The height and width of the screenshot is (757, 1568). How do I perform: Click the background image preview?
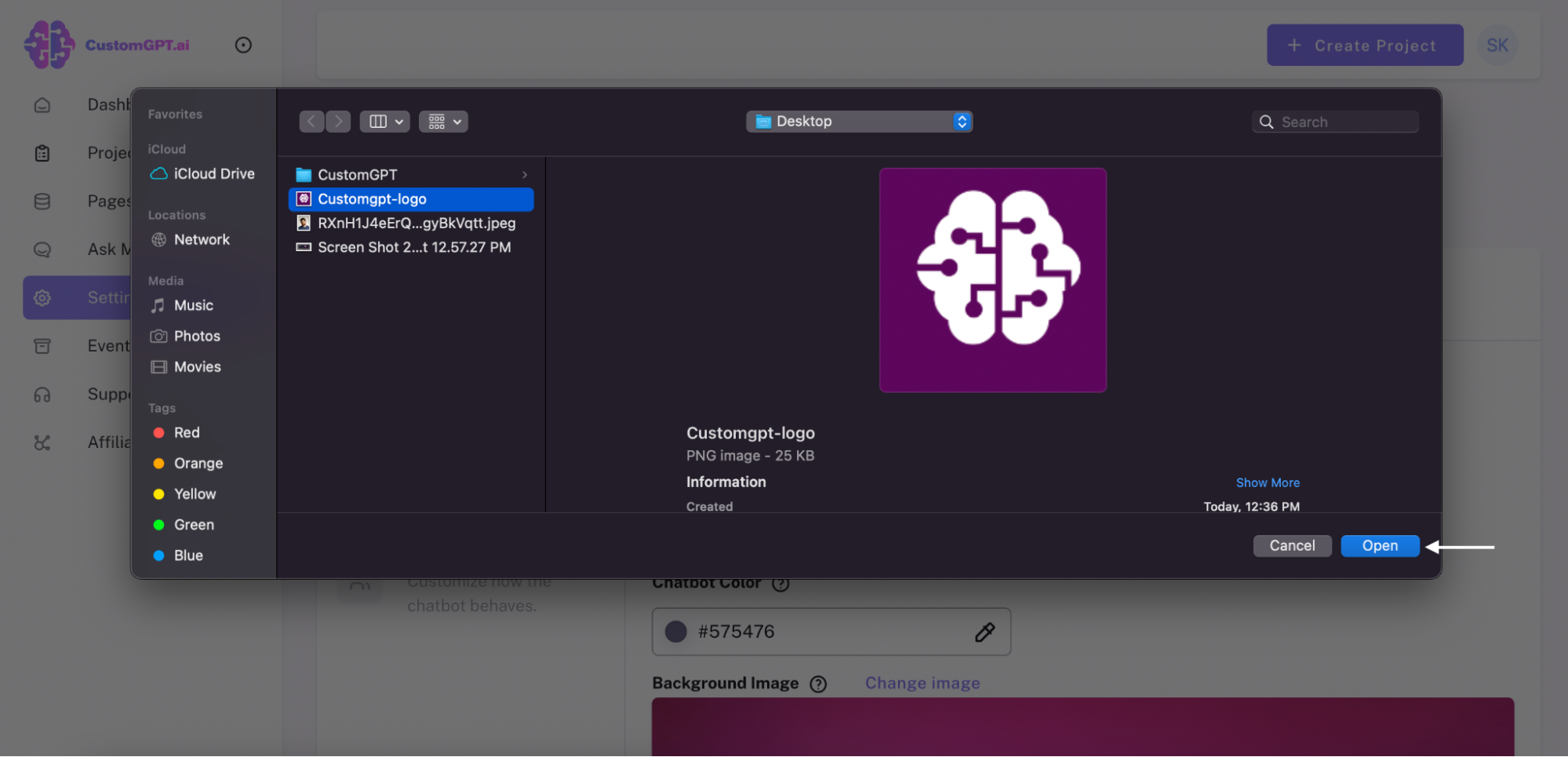[1082, 727]
